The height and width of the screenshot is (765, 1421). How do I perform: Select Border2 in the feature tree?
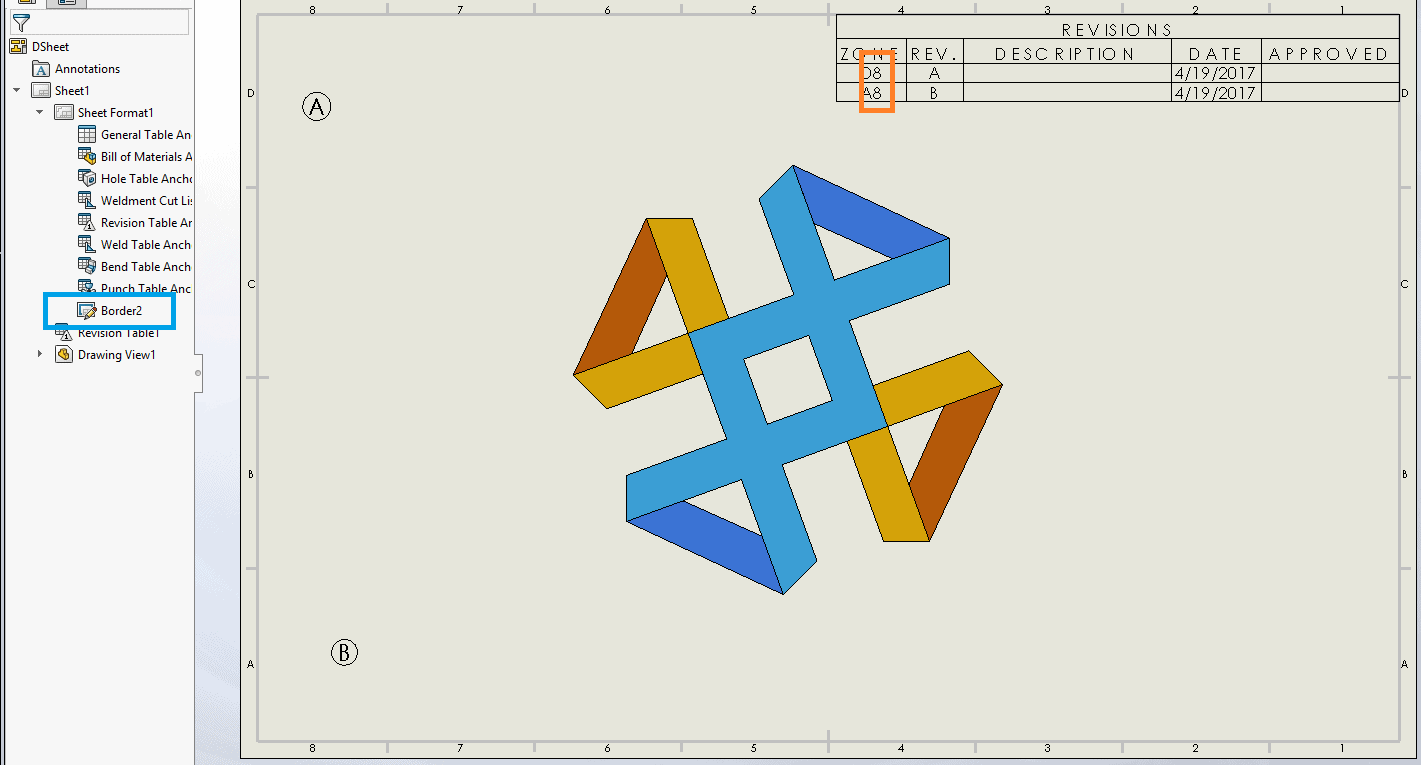click(121, 311)
